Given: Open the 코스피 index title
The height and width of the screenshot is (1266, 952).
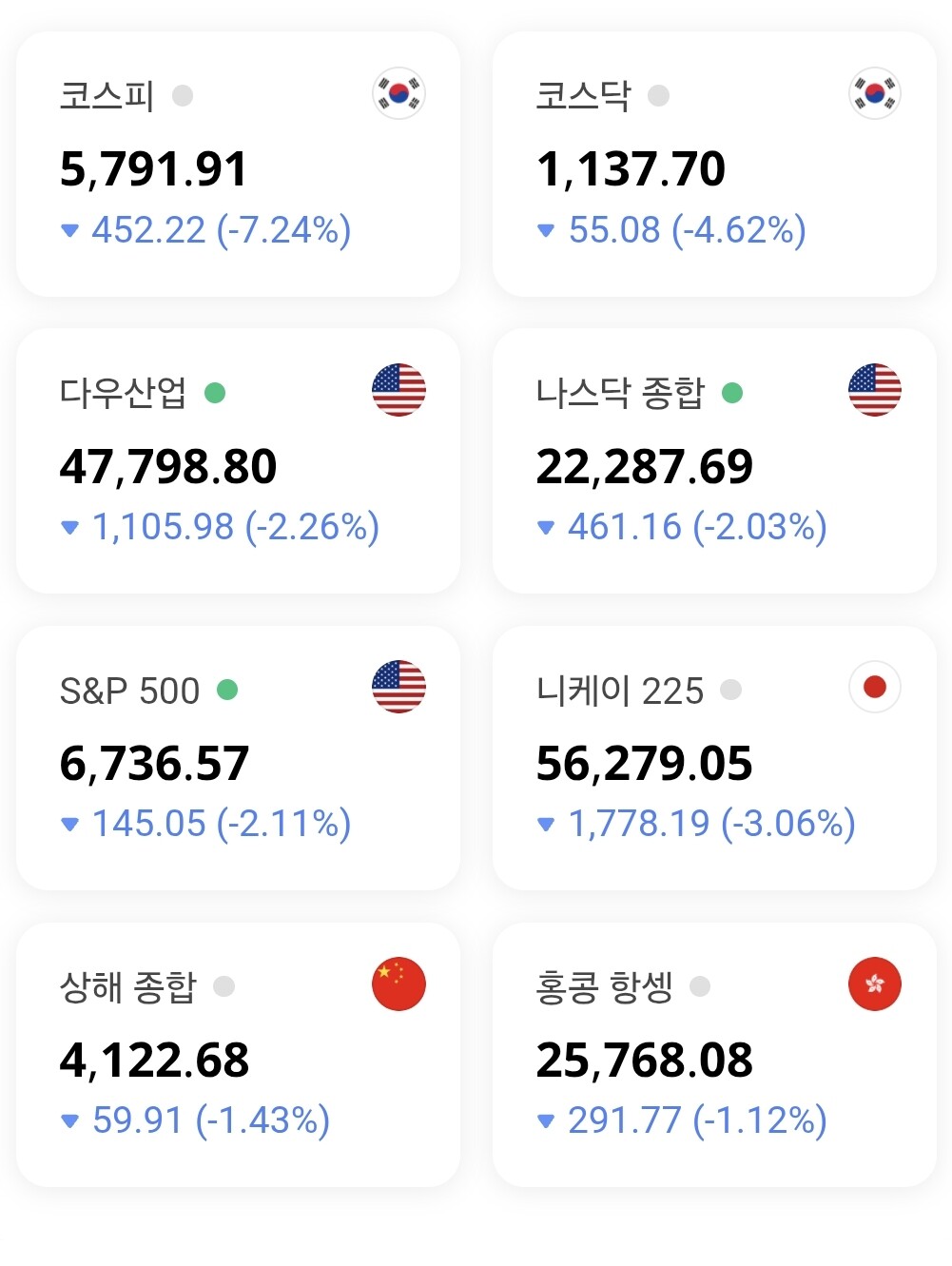Looking at the screenshot, I should 107,96.
